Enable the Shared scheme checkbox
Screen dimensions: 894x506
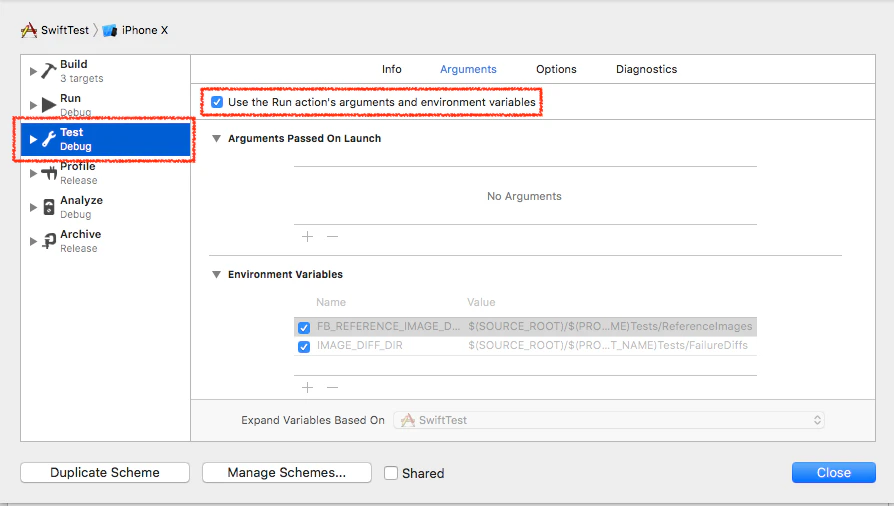click(391, 473)
